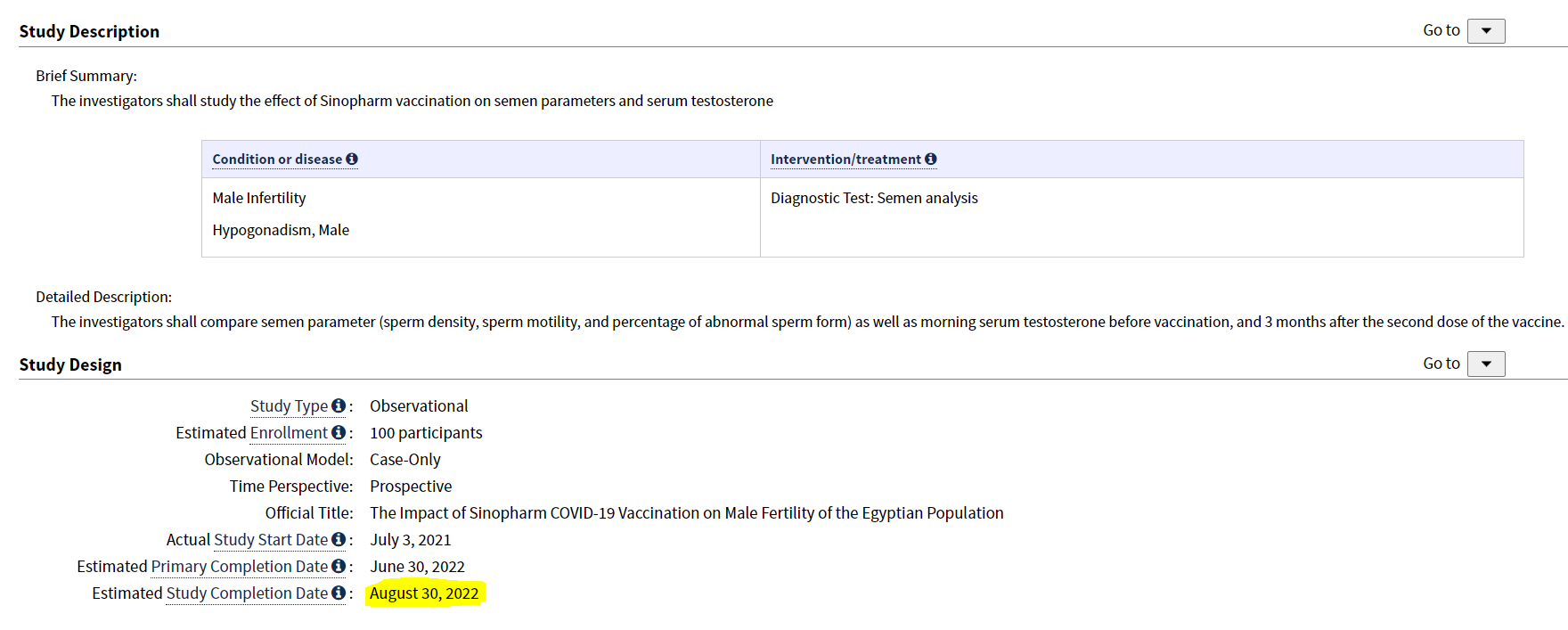Follow the Study Start Date link
The image size is (1568, 630).
271,539
